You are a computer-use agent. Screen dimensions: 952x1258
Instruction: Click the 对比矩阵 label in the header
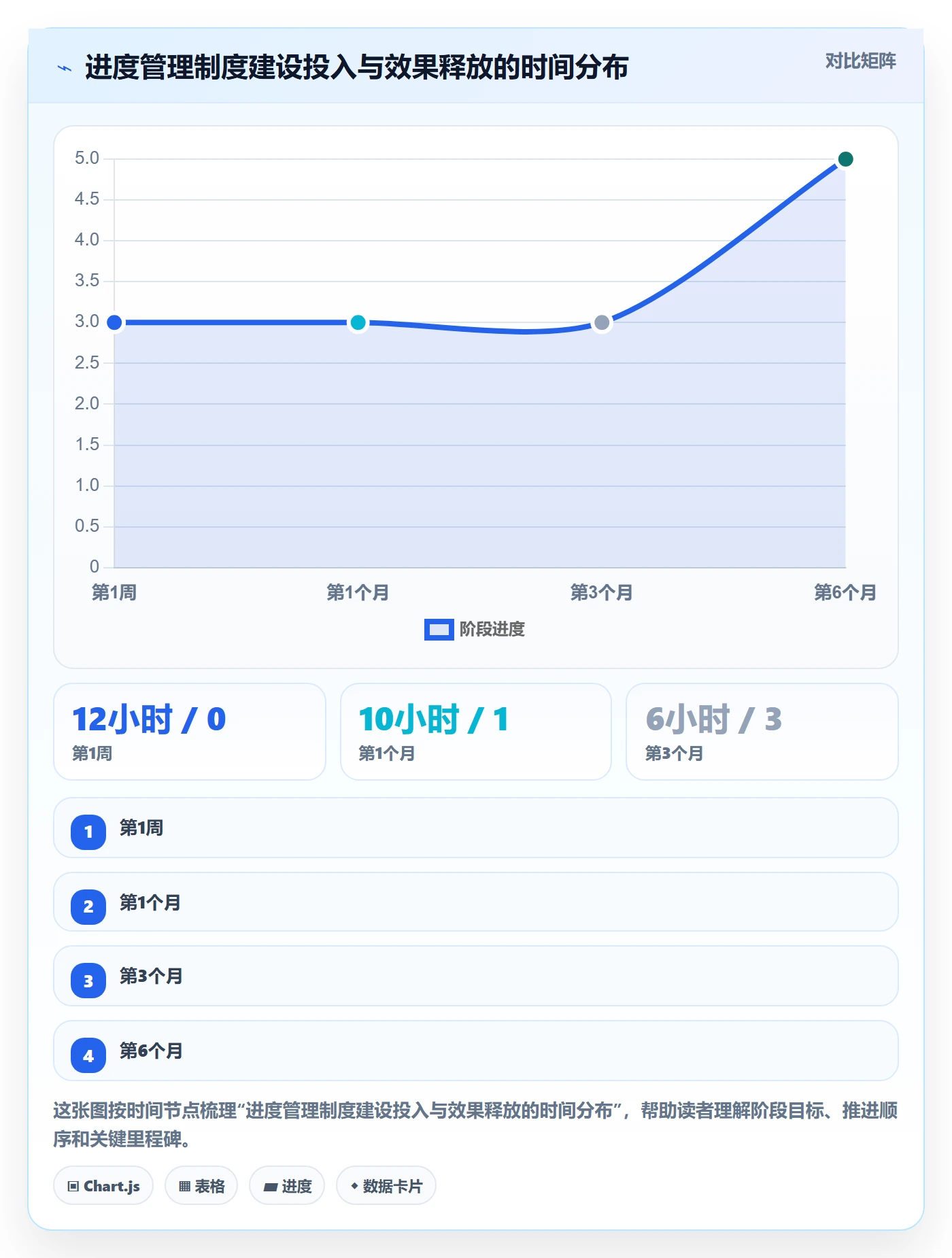tap(860, 61)
